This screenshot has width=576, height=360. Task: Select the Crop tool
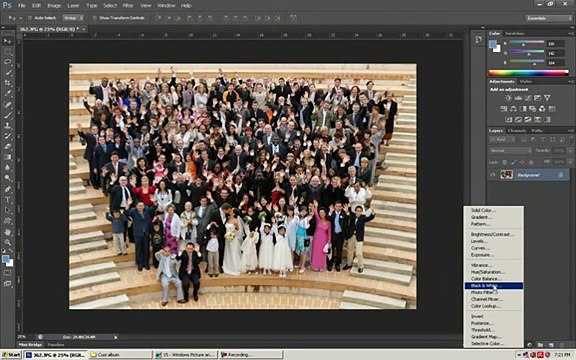[7, 83]
